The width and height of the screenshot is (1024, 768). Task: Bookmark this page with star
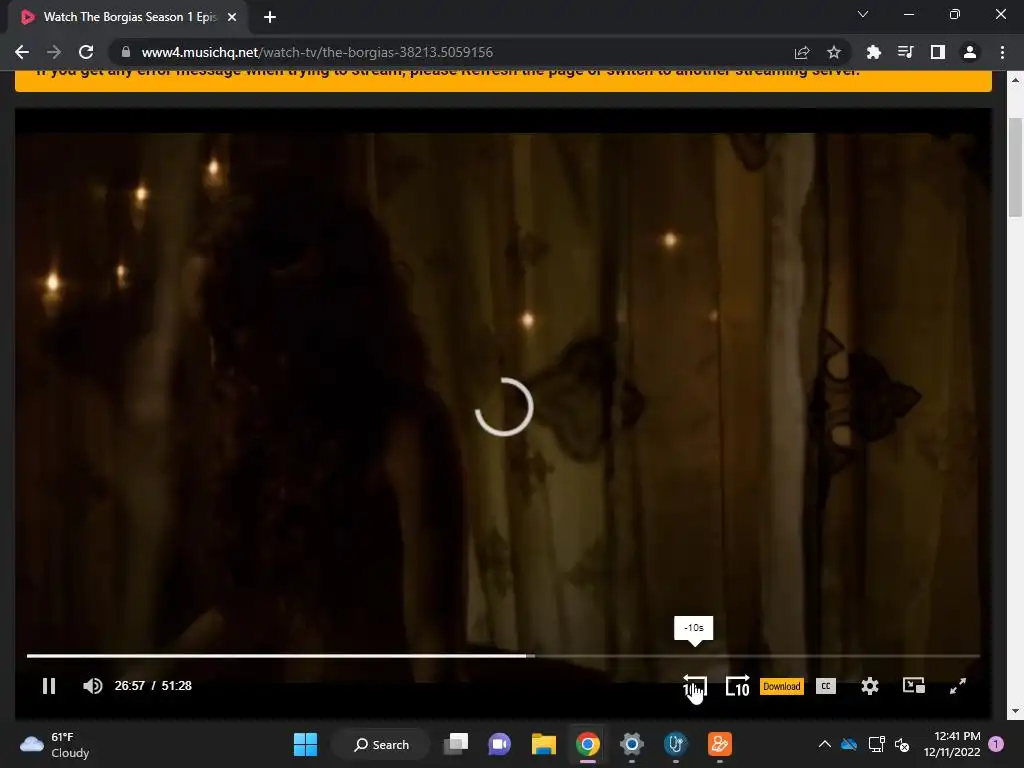pos(834,52)
